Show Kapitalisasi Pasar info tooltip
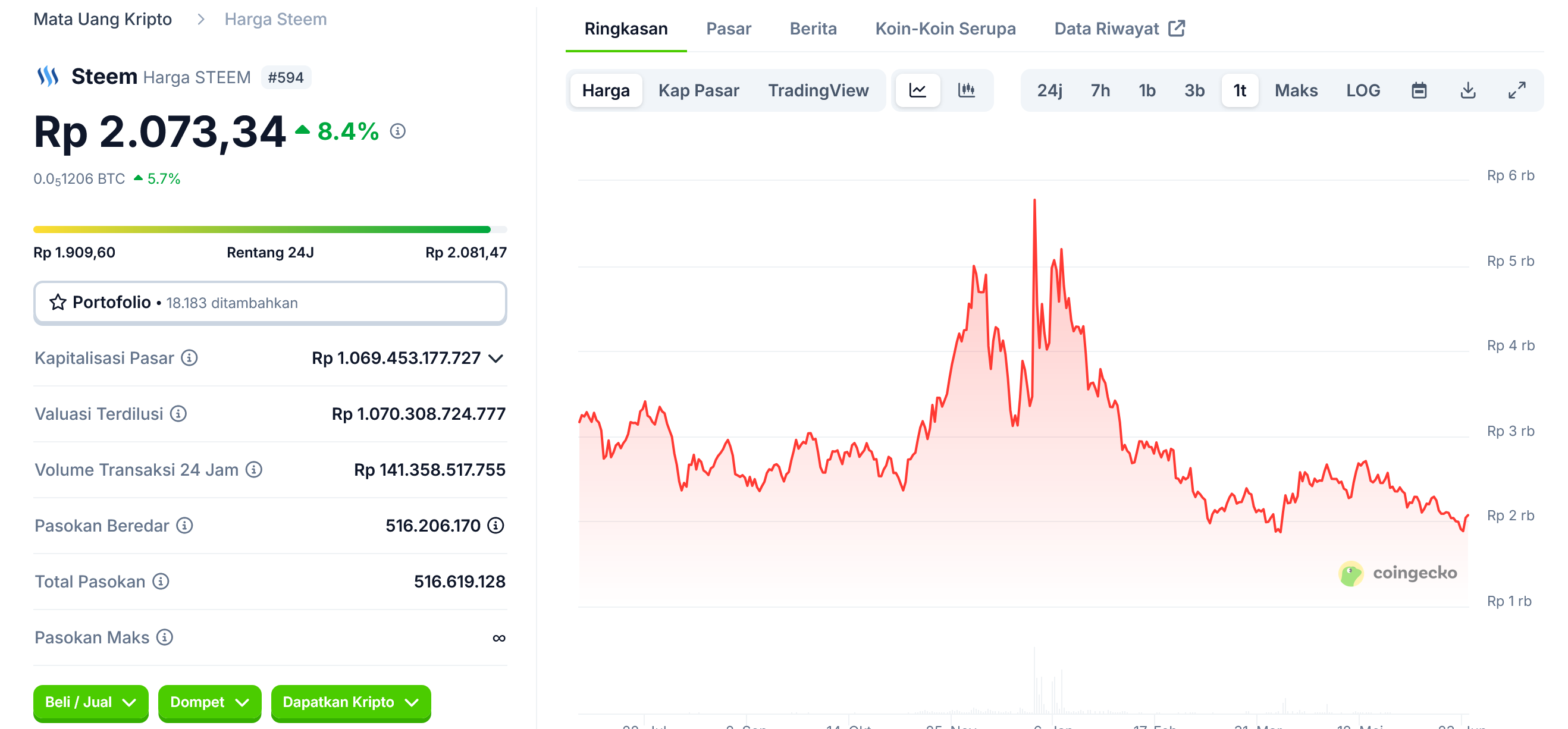The height and width of the screenshot is (729, 1568). point(189,358)
